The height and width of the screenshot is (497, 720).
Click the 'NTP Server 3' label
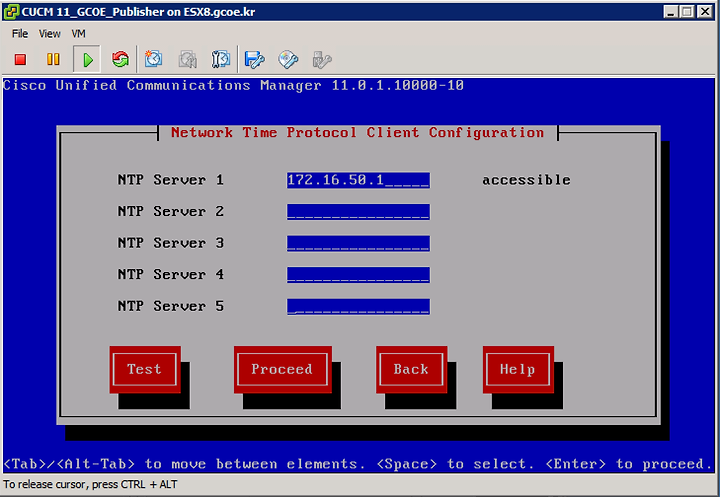pyautogui.click(x=171, y=243)
